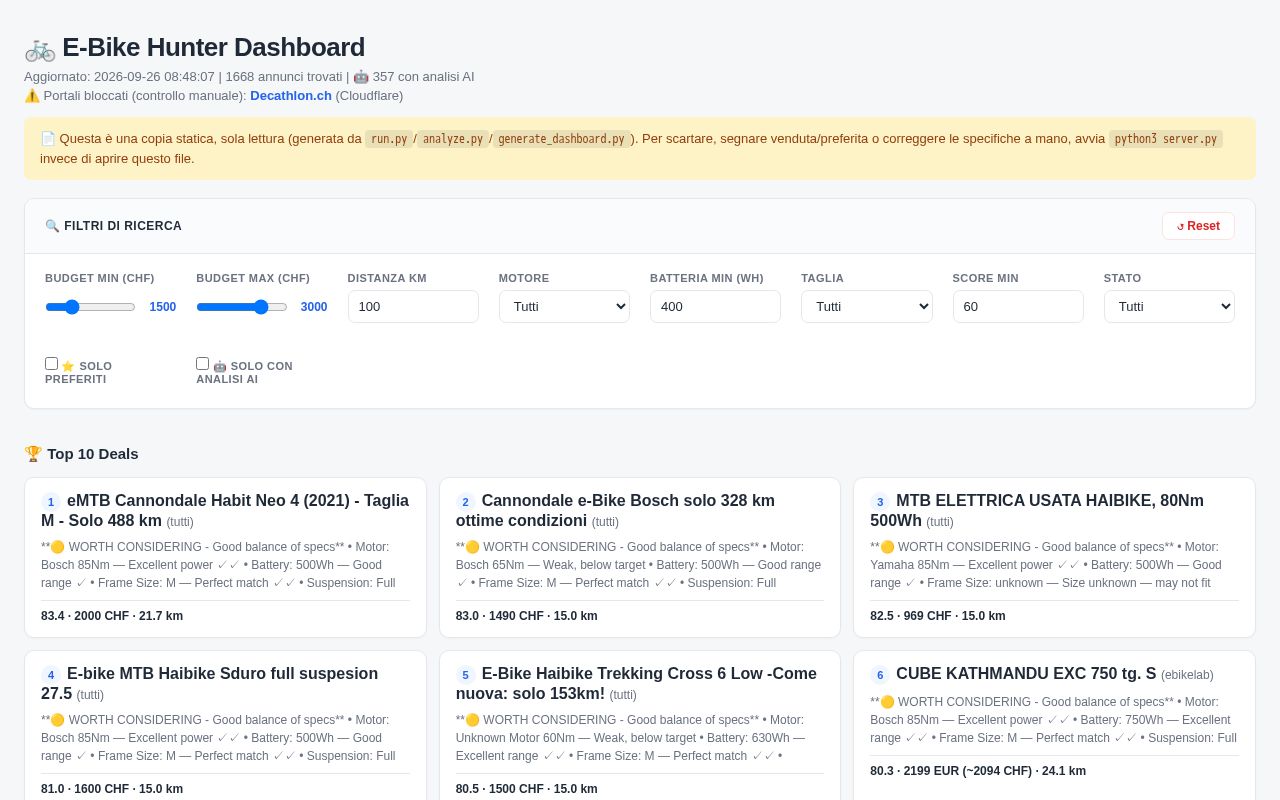Screen dimensions: 1280x800
Task: Click the document icon in the yellow notice
Action: click(48, 139)
